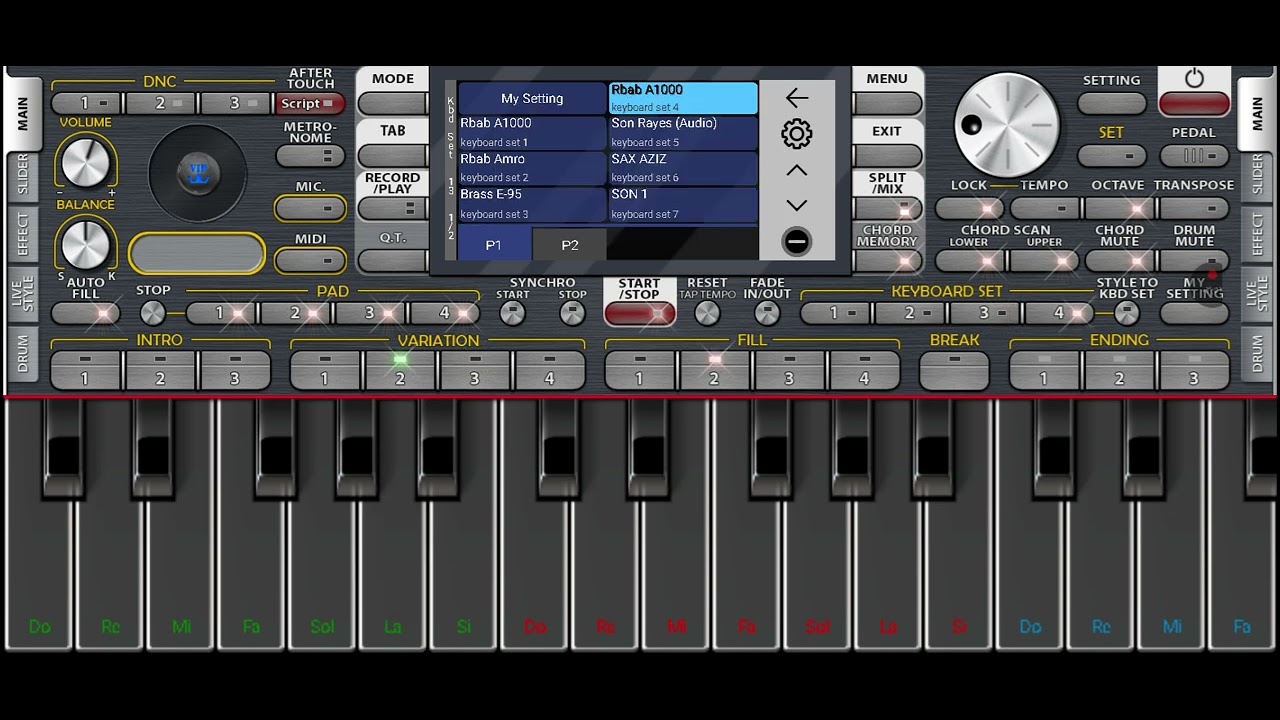
Task: Click the up chevron in display panel
Action: (797, 171)
